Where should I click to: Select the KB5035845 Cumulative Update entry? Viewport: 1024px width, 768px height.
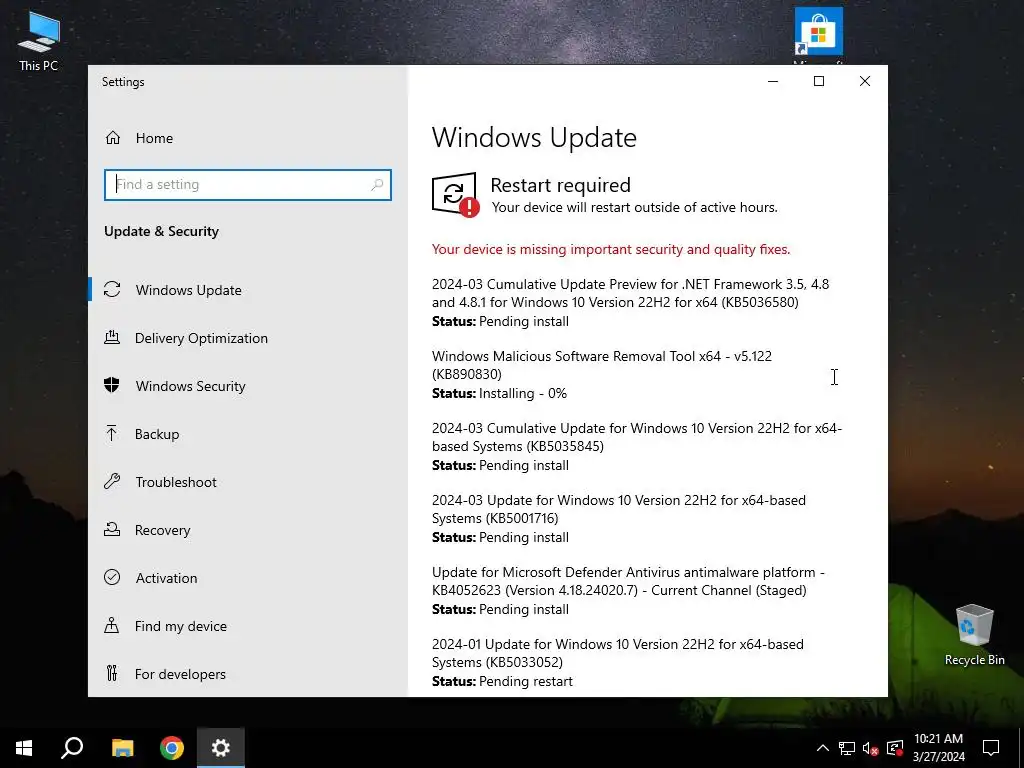pyautogui.click(x=637, y=446)
